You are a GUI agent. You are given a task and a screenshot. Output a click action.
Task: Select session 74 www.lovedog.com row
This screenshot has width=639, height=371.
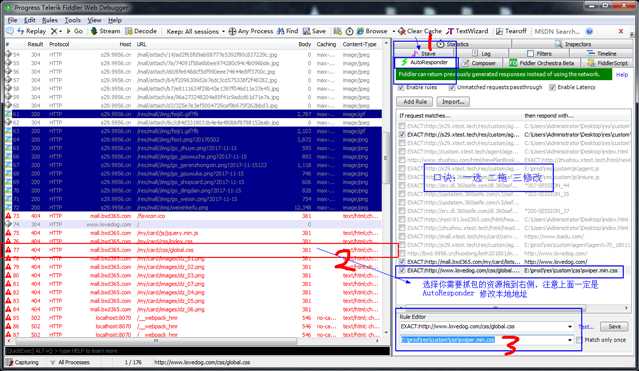tap(193, 225)
